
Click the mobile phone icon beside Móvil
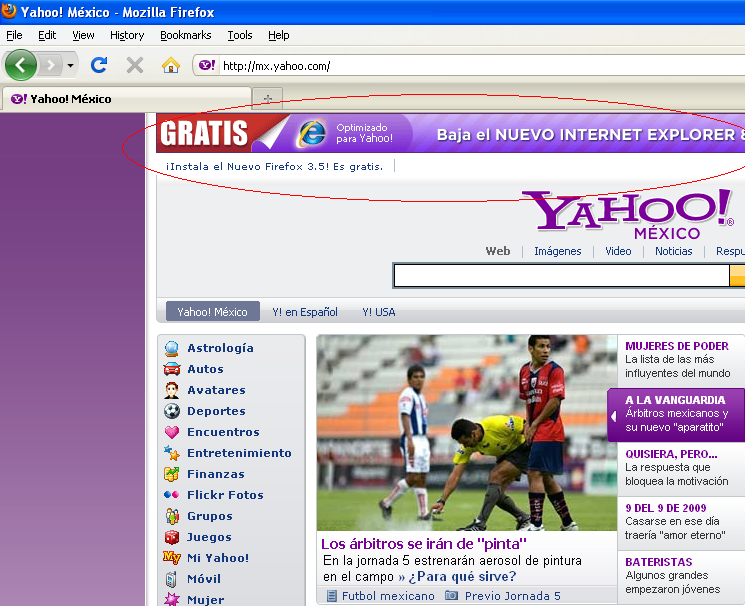[171, 579]
